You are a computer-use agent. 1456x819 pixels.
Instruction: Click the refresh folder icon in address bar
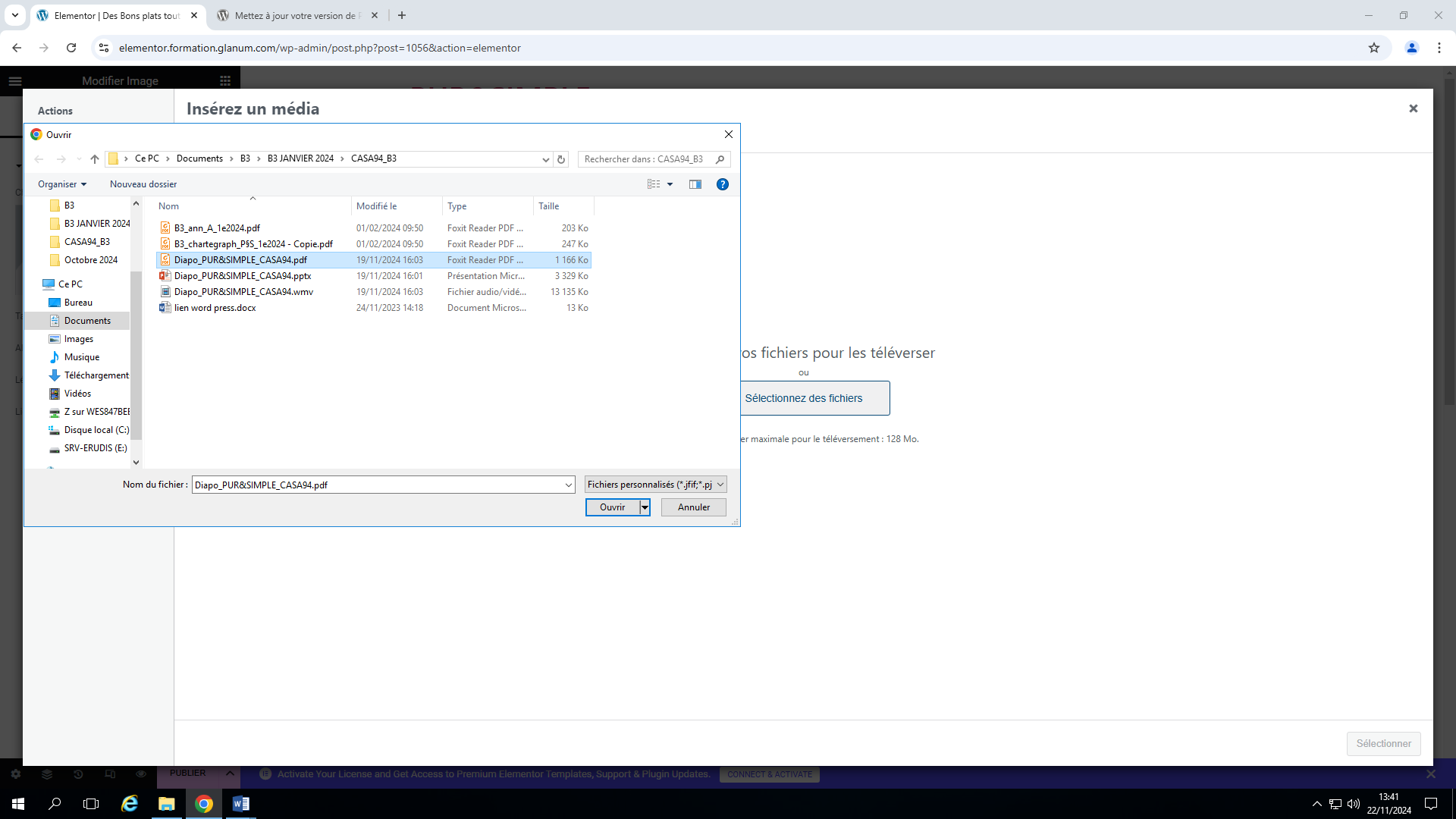(x=561, y=159)
